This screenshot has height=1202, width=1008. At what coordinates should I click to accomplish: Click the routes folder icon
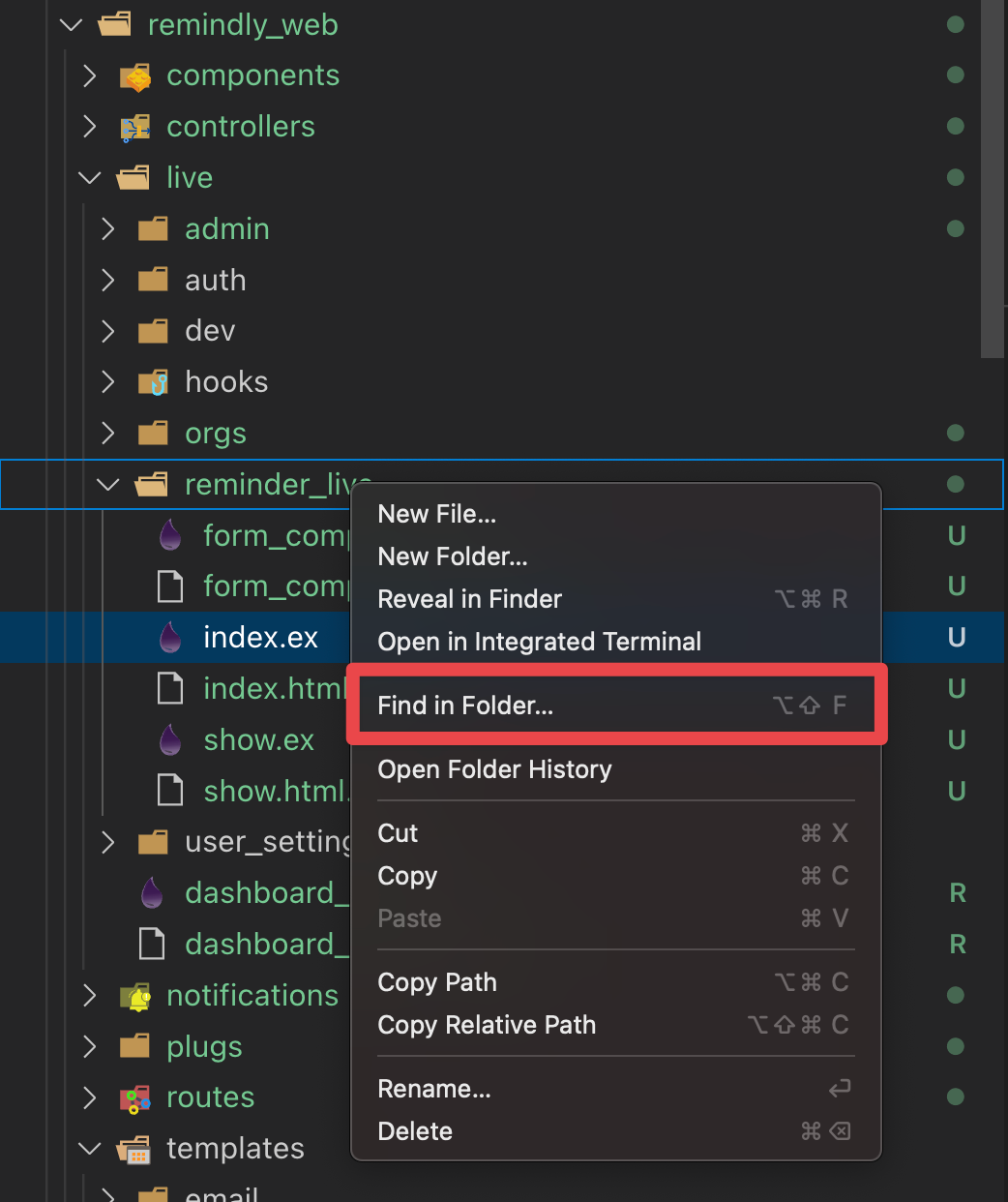(x=134, y=1097)
